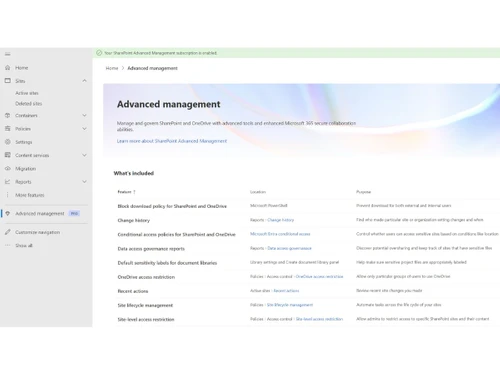Click the Microsoft PowerShell location cell

tap(269, 206)
